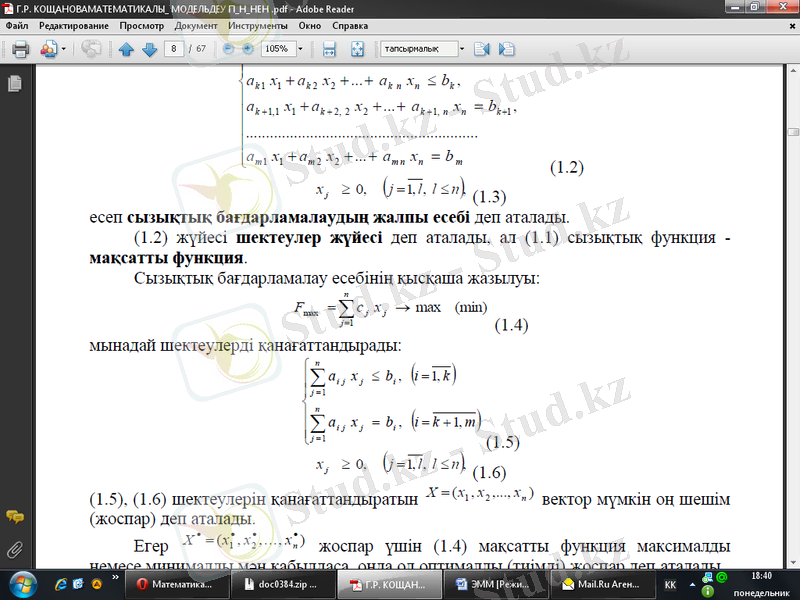
Task: Switch to the Opera 'Математика...' taskbar window
Action: (177, 585)
